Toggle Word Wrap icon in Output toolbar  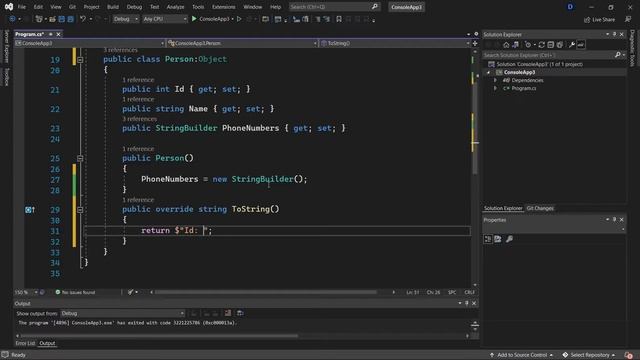[x=240, y=313]
